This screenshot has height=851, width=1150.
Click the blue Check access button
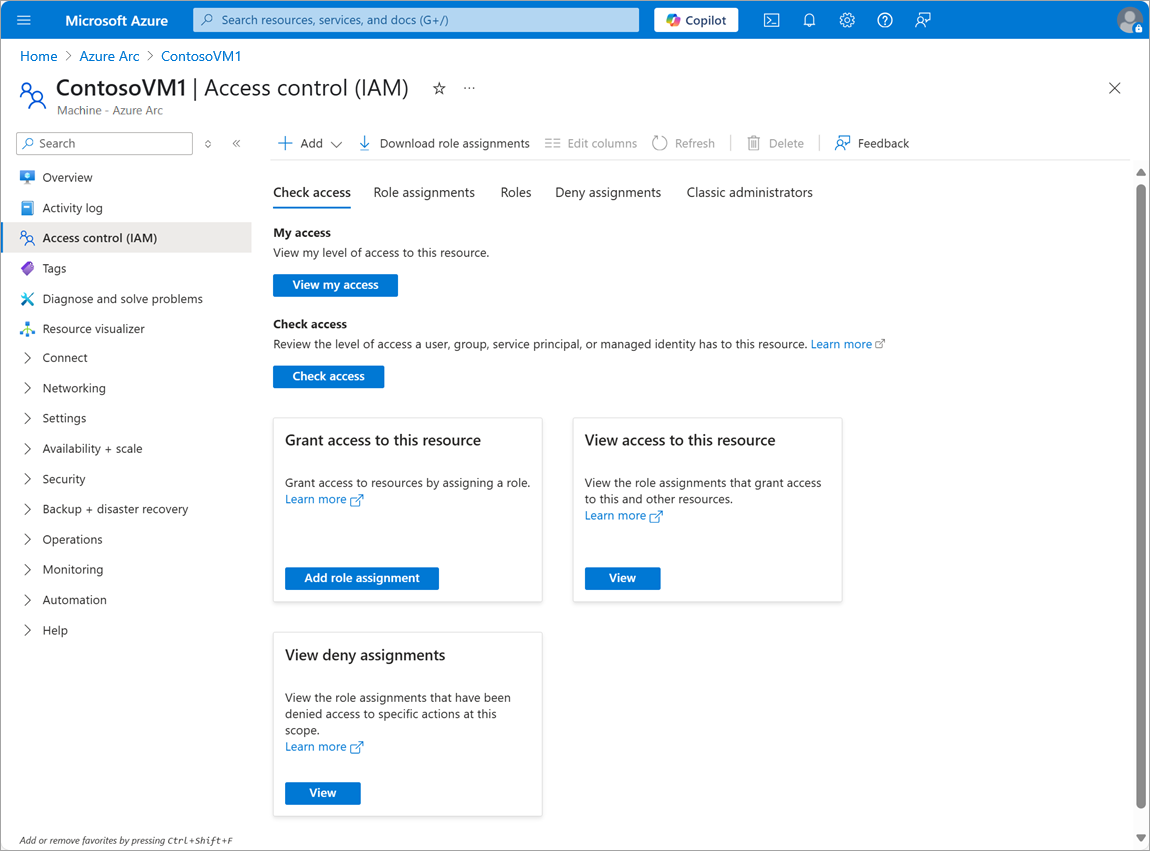point(329,376)
